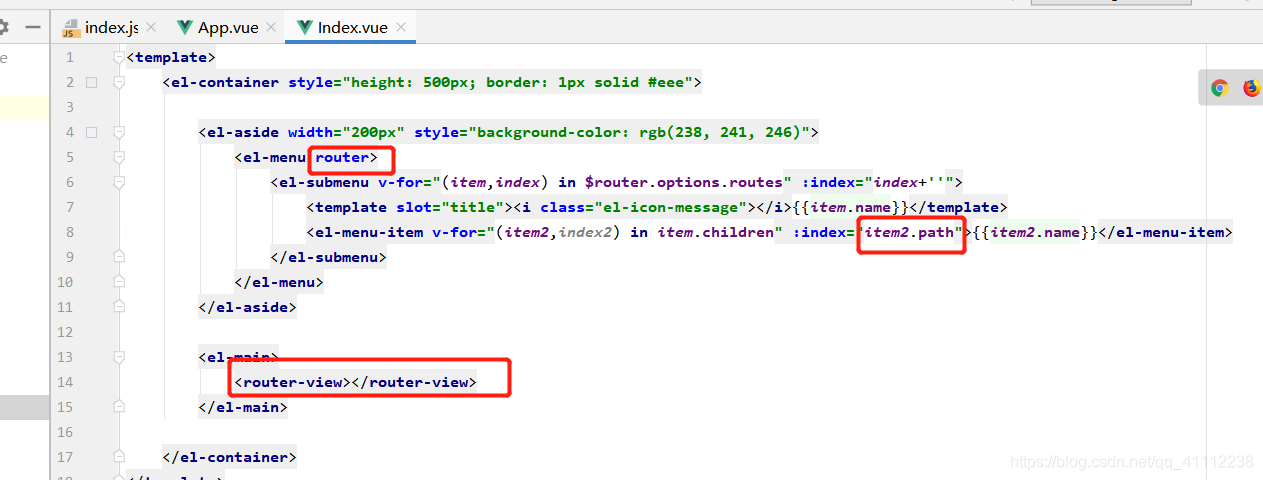This screenshot has height=480, width=1263.
Task: Fold at the closing el-container marker on line 17
Action: coord(120,457)
